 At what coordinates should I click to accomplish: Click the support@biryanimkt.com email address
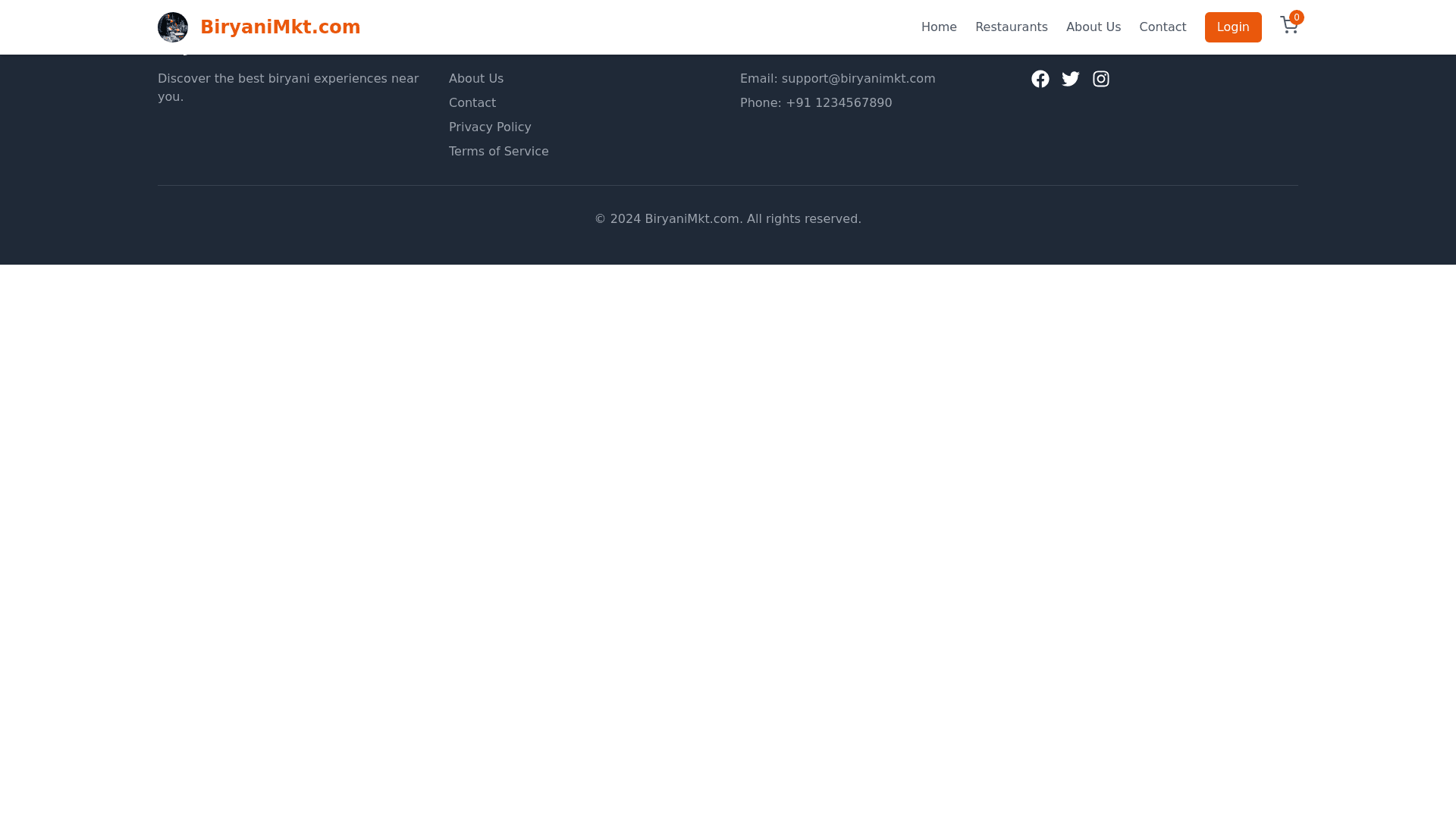(858, 79)
